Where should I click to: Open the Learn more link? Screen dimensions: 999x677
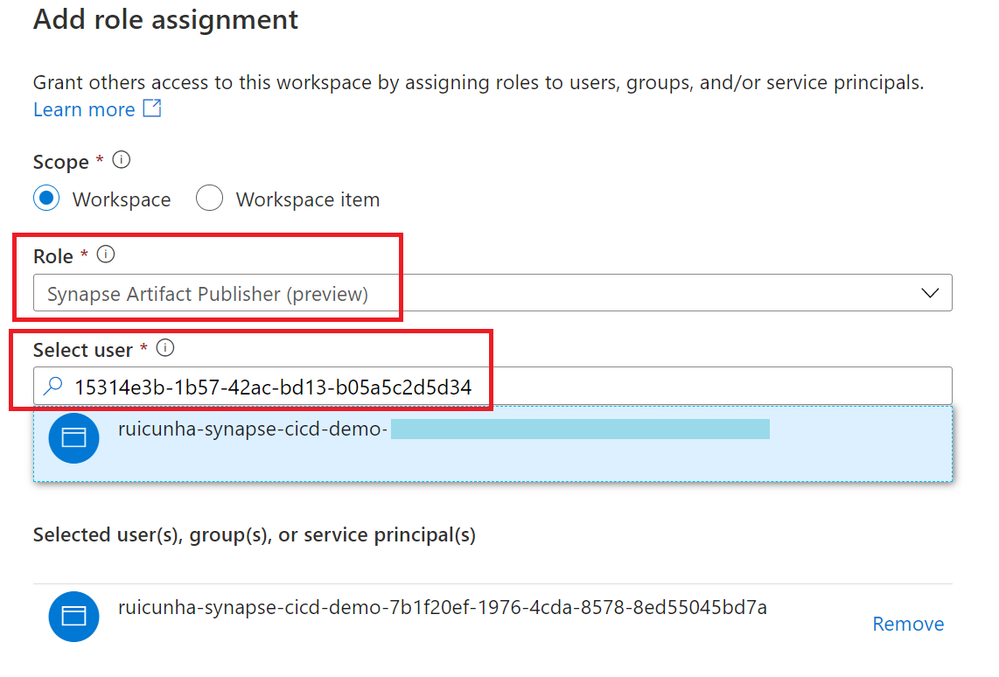[x=84, y=110]
